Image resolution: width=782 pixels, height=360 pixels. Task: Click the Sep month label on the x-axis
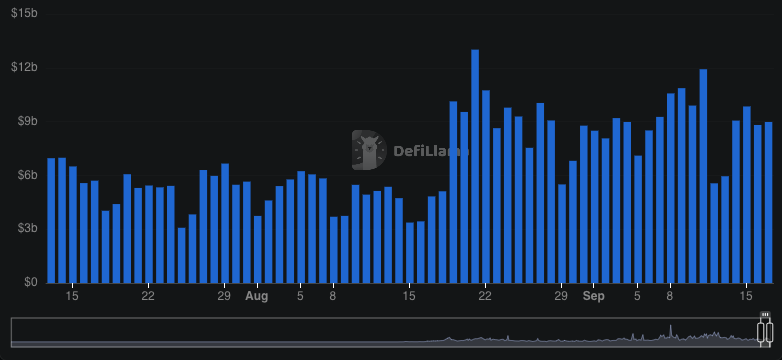click(593, 296)
